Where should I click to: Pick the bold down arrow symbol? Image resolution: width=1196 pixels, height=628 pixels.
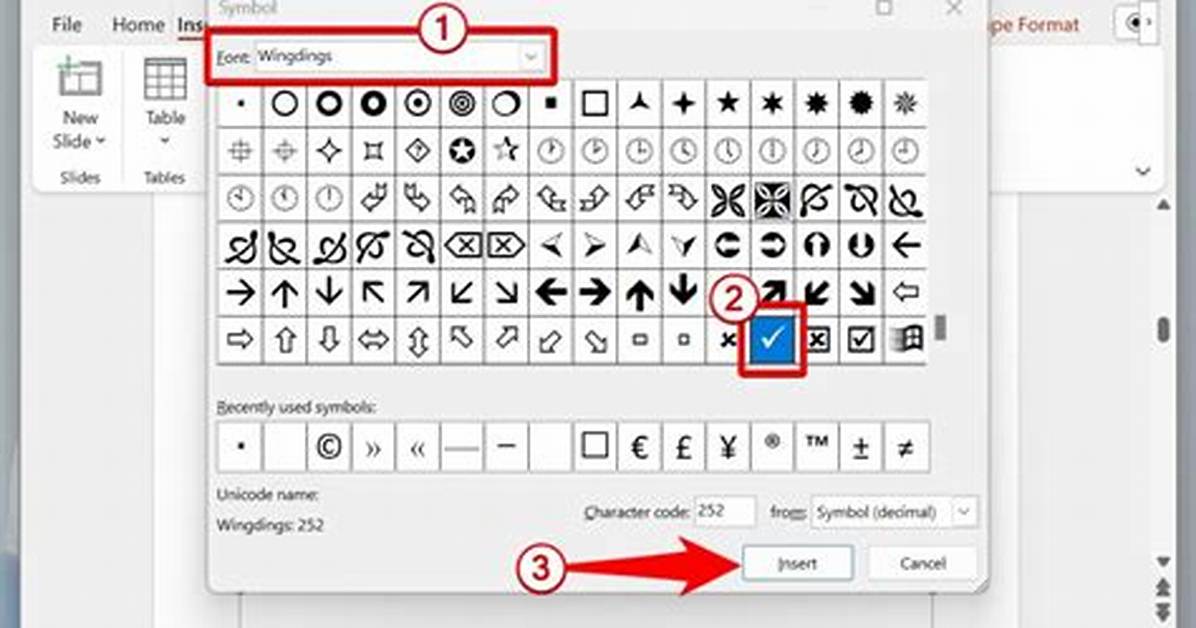683,292
